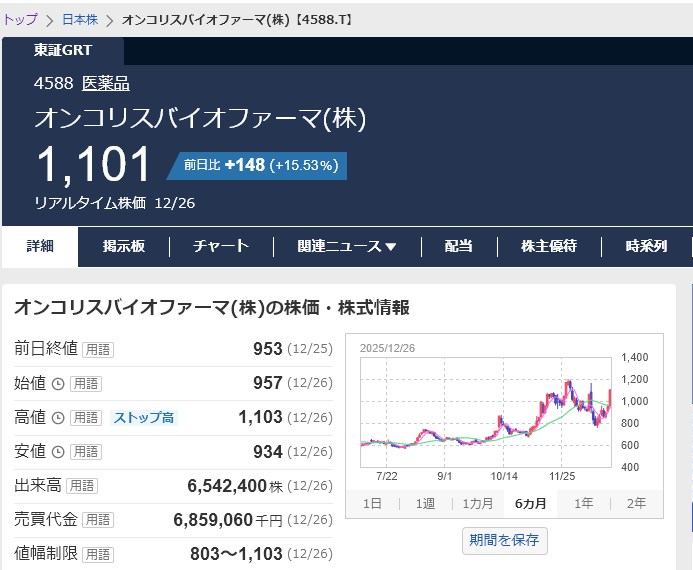
Task: Click the 6-month stock price chart
Action: click(x=485, y=410)
